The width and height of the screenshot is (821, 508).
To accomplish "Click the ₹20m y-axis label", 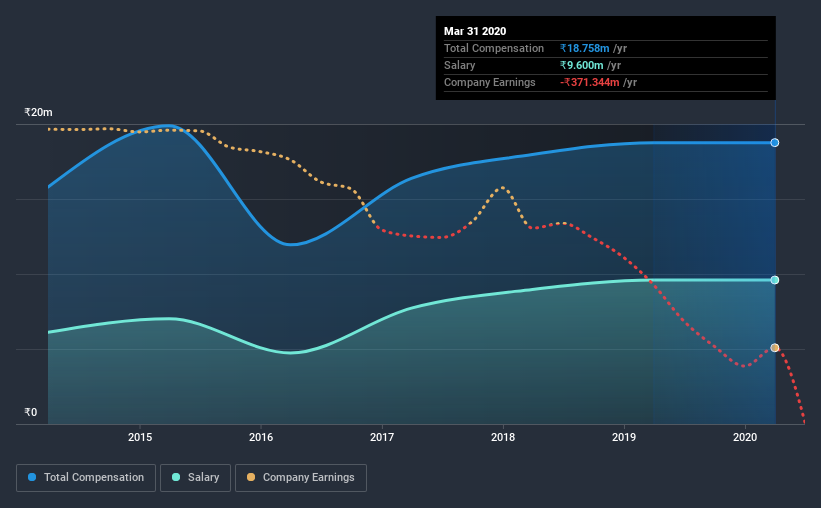I will click(38, 113).
